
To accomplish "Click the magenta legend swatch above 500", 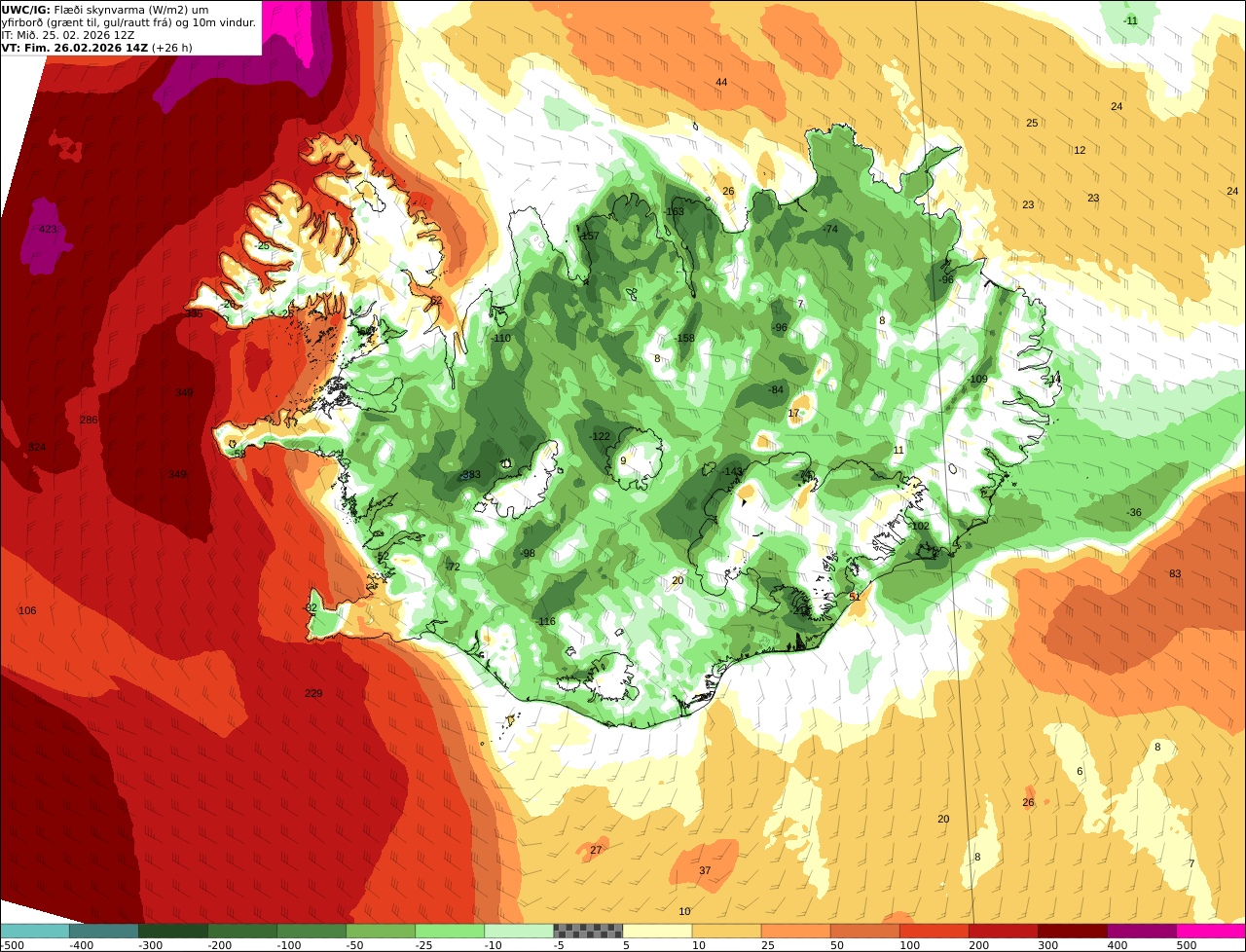I will point(1211,931).
